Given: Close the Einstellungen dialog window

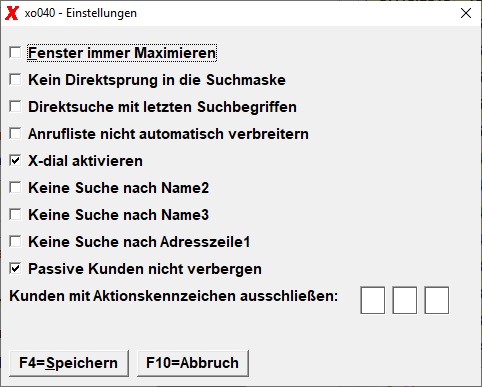Looking at the screenshot, I should 465,13.
